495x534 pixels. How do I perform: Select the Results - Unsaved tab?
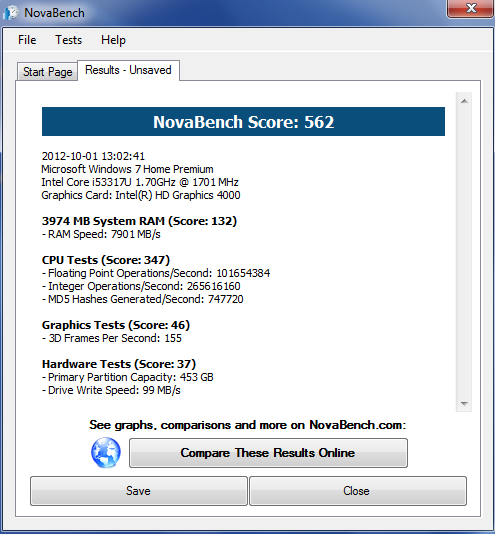click(128, 70)
